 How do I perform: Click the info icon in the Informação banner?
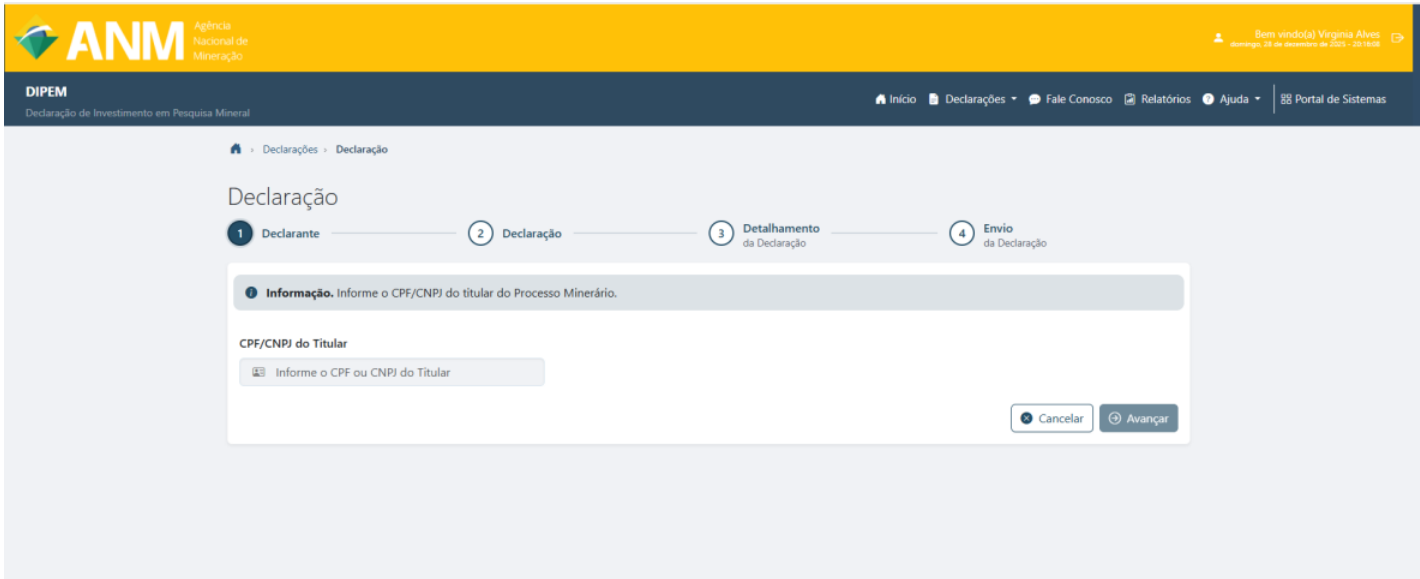[252, 293]
